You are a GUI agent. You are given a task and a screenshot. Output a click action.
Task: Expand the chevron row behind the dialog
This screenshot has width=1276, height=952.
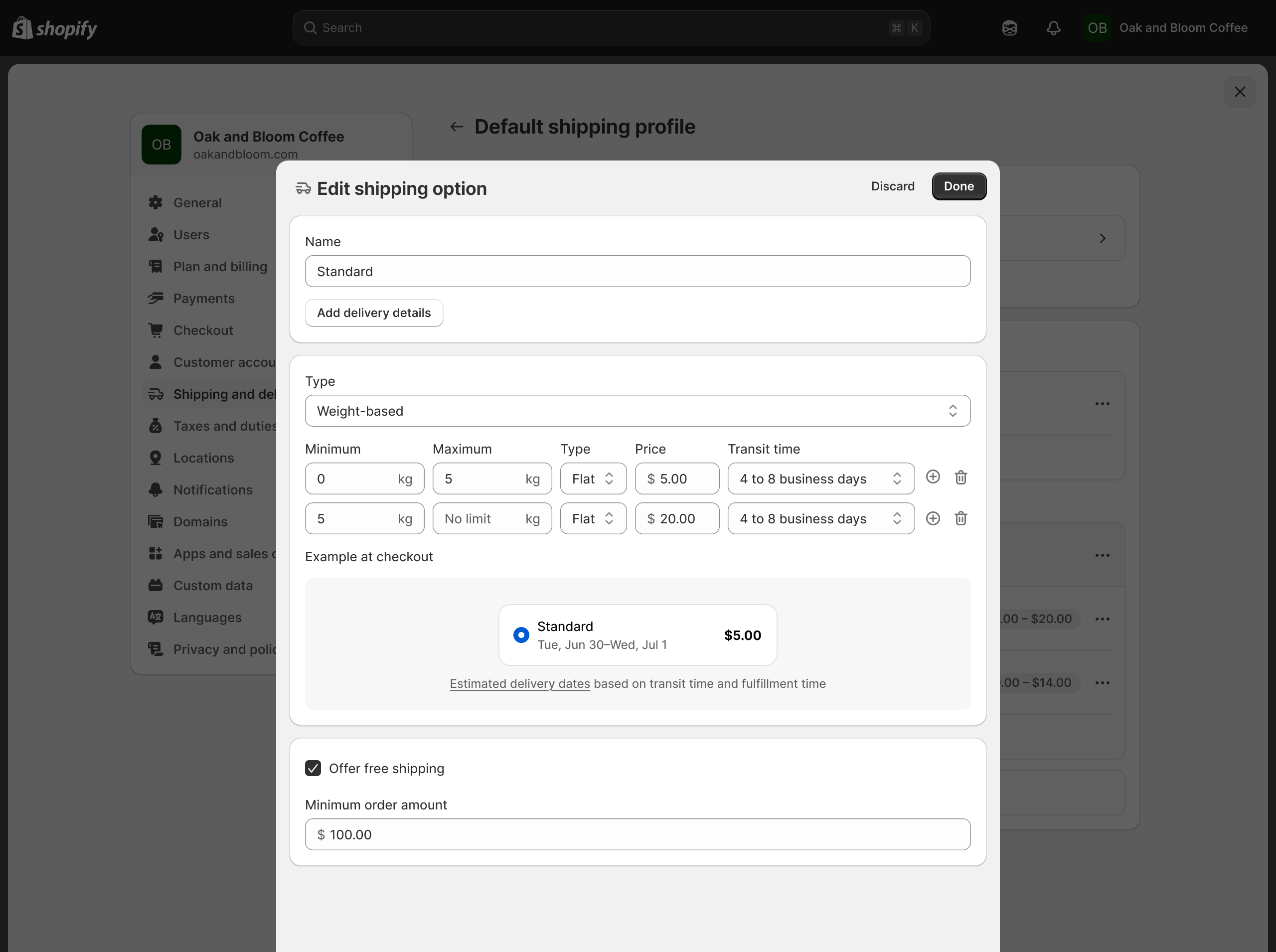pyautogui.click(x=1102, y=239)
